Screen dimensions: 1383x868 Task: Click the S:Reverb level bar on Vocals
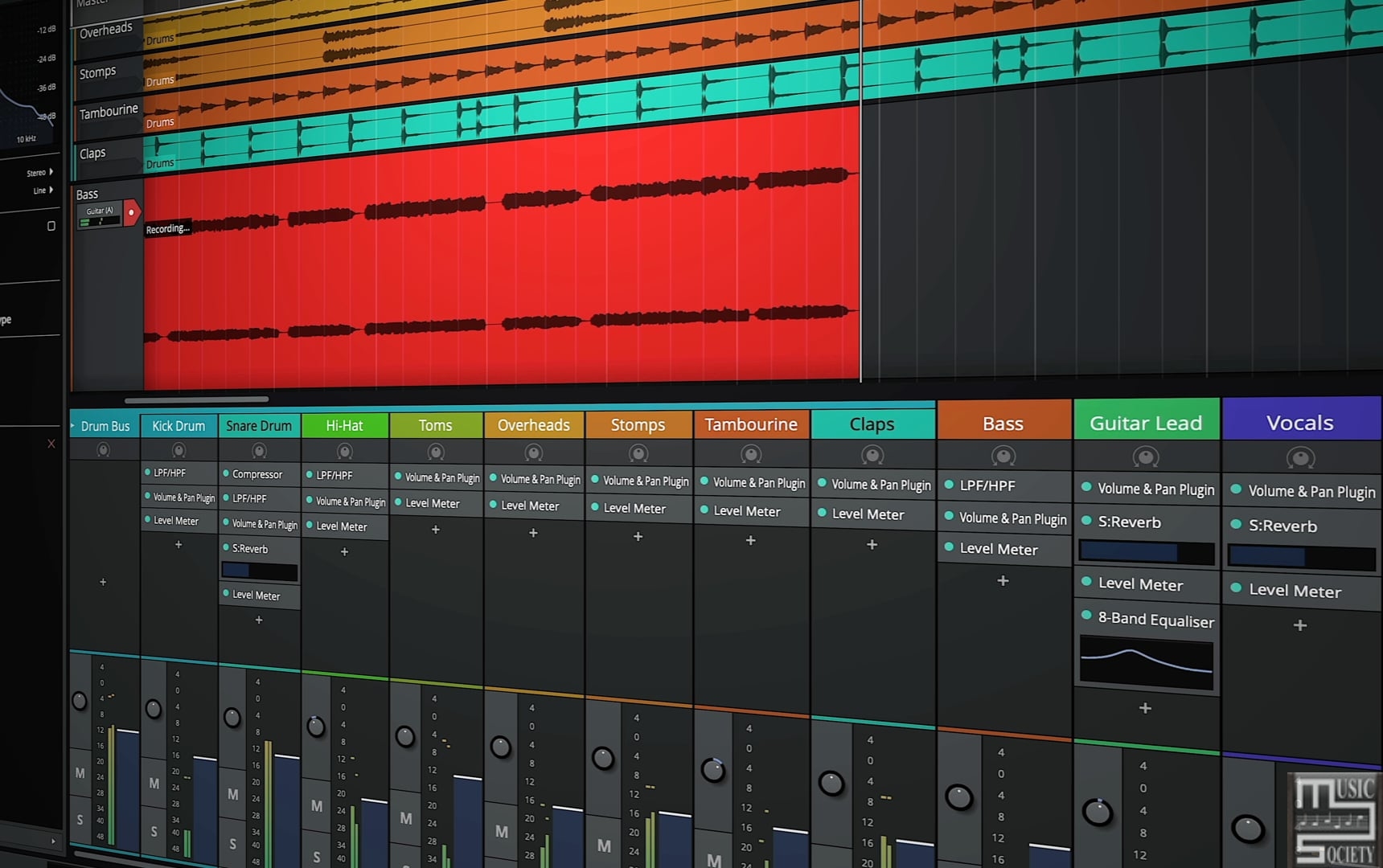click(x=1302, y=557)
